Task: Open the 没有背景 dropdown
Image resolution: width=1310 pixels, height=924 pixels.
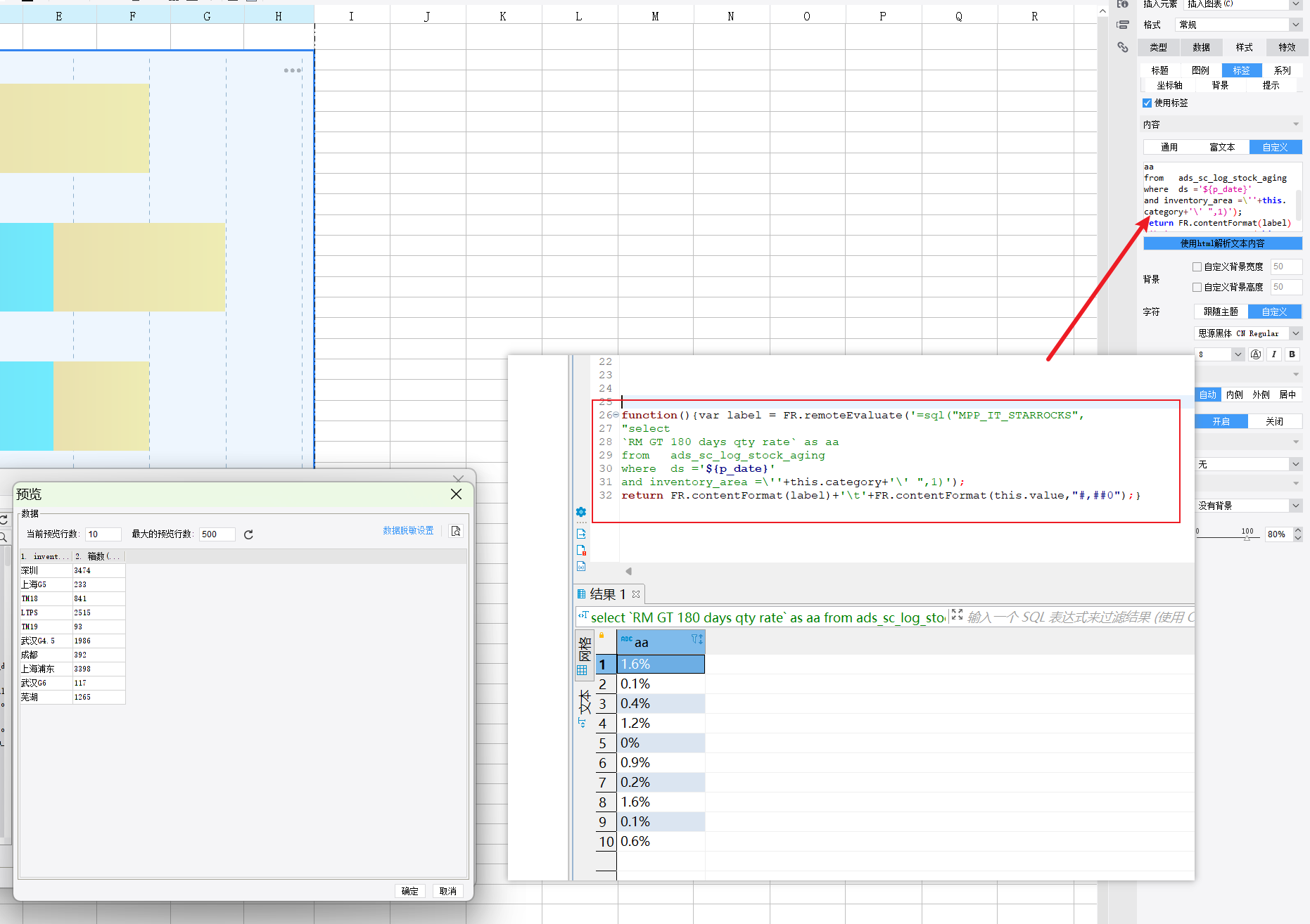Action: (1296, 506)
